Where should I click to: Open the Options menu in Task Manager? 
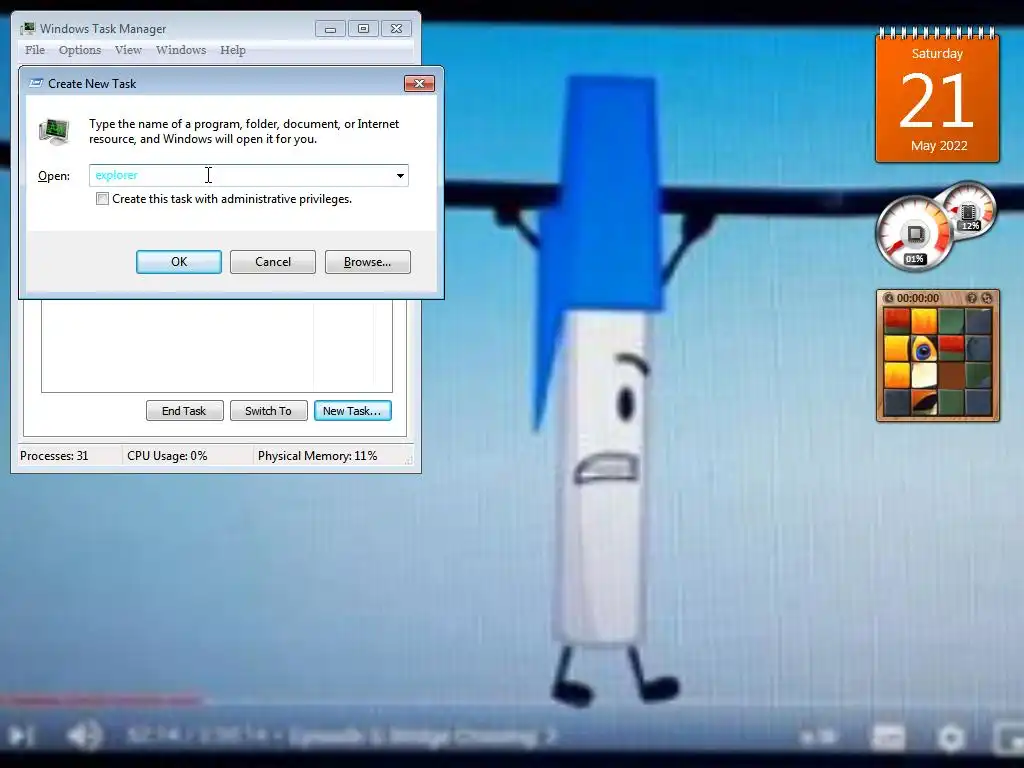(x=80, y=50)
